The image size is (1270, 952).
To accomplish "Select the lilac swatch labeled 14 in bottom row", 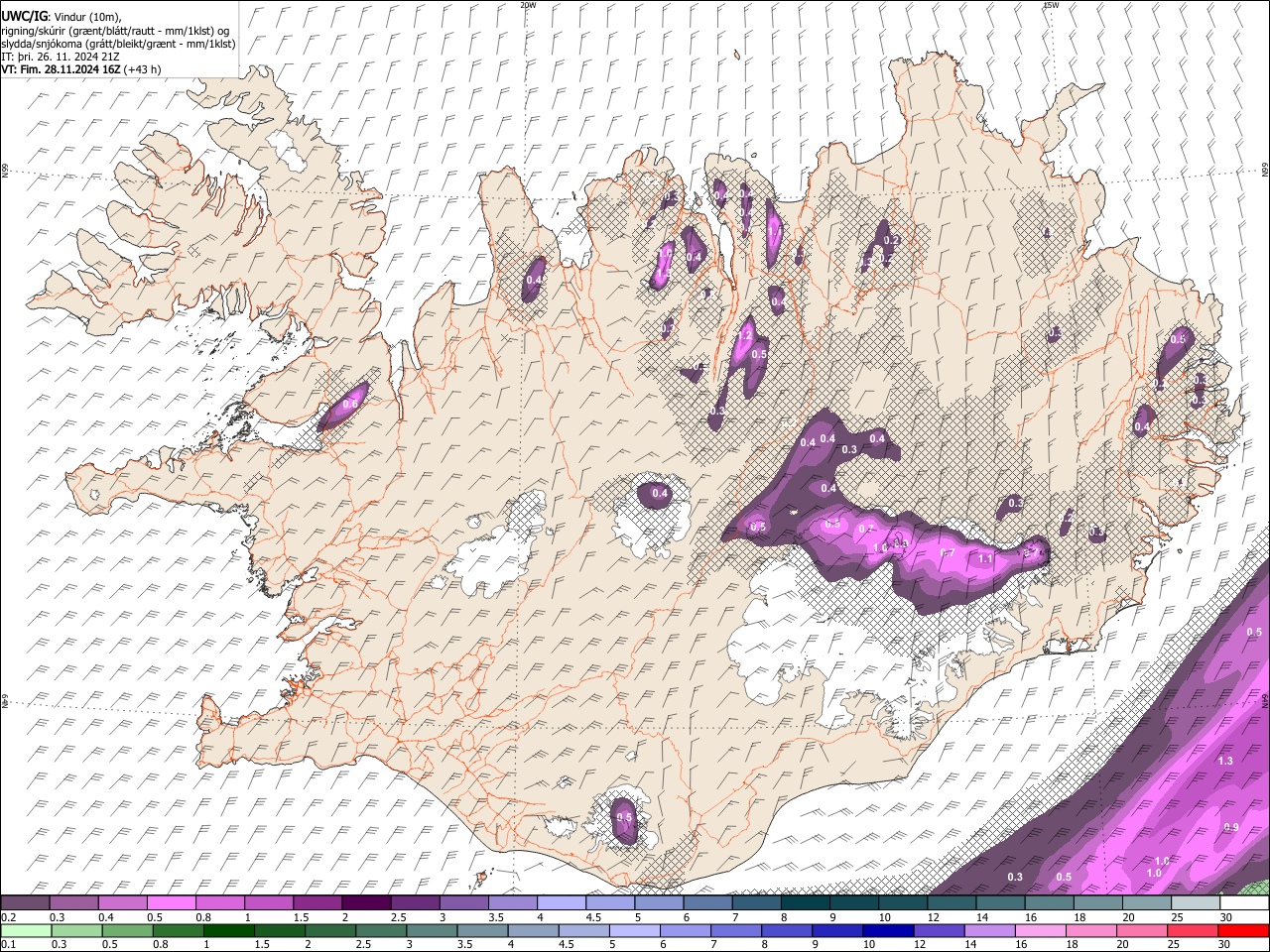I will coord(989,931).
